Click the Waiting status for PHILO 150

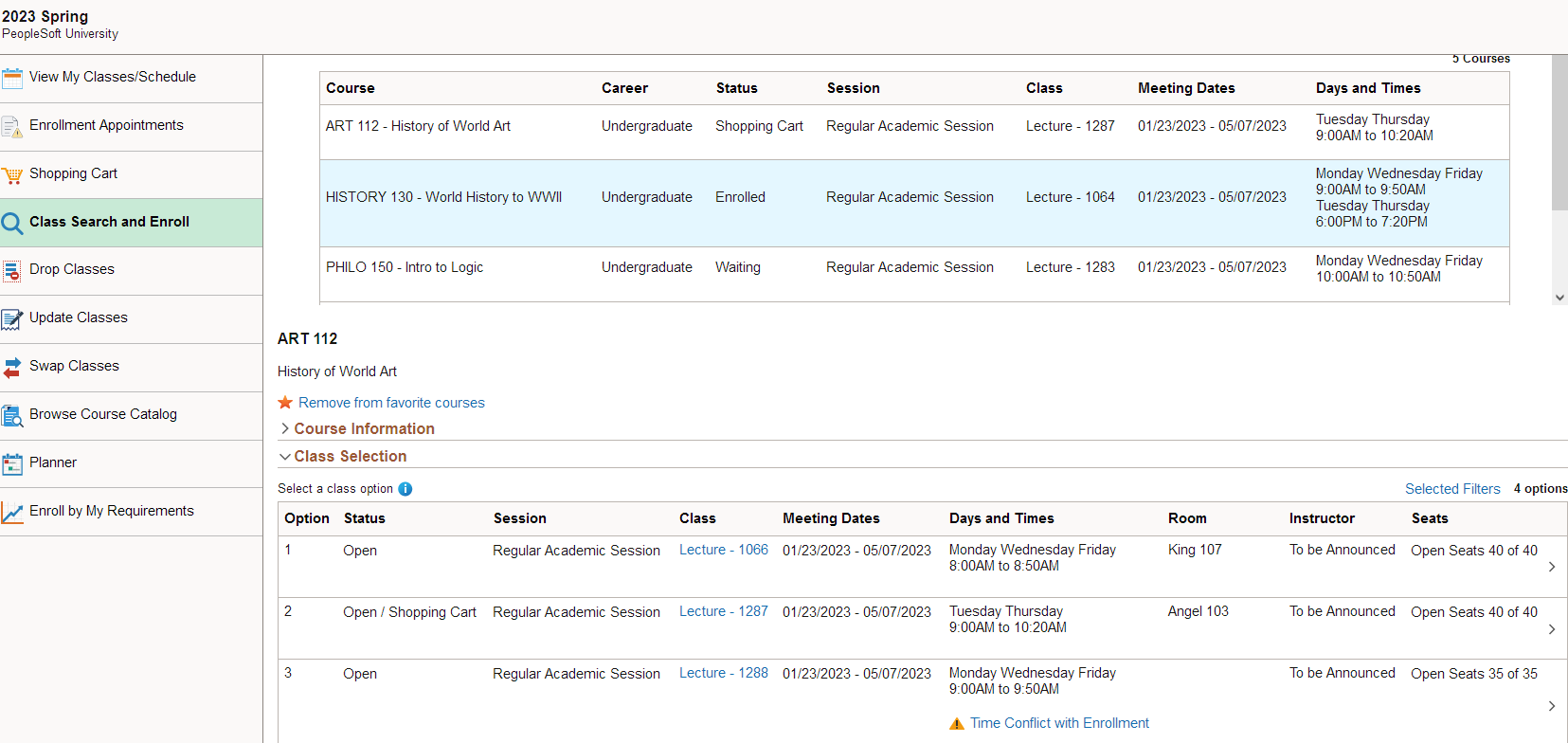pos(737,267)
